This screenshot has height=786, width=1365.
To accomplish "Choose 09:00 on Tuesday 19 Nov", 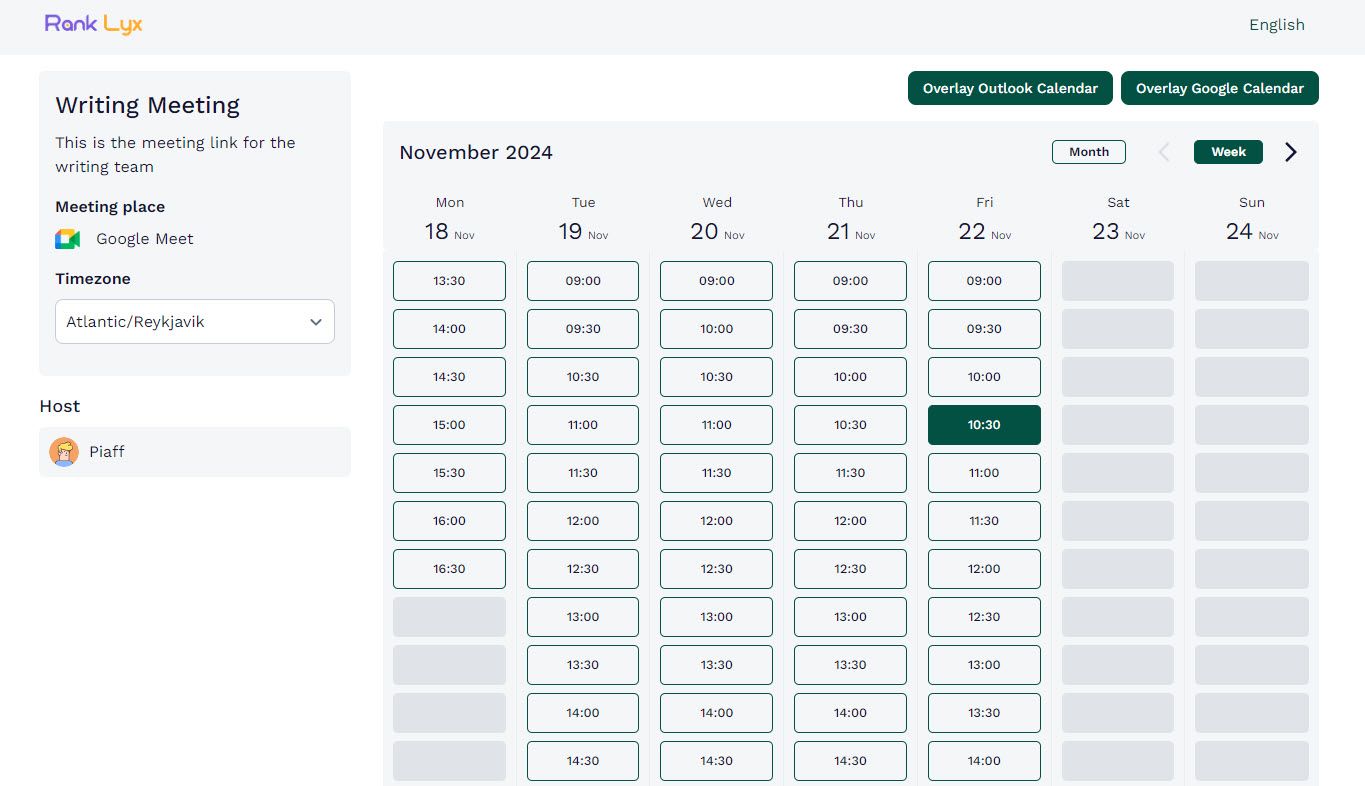I will click(x=582, y=281).
